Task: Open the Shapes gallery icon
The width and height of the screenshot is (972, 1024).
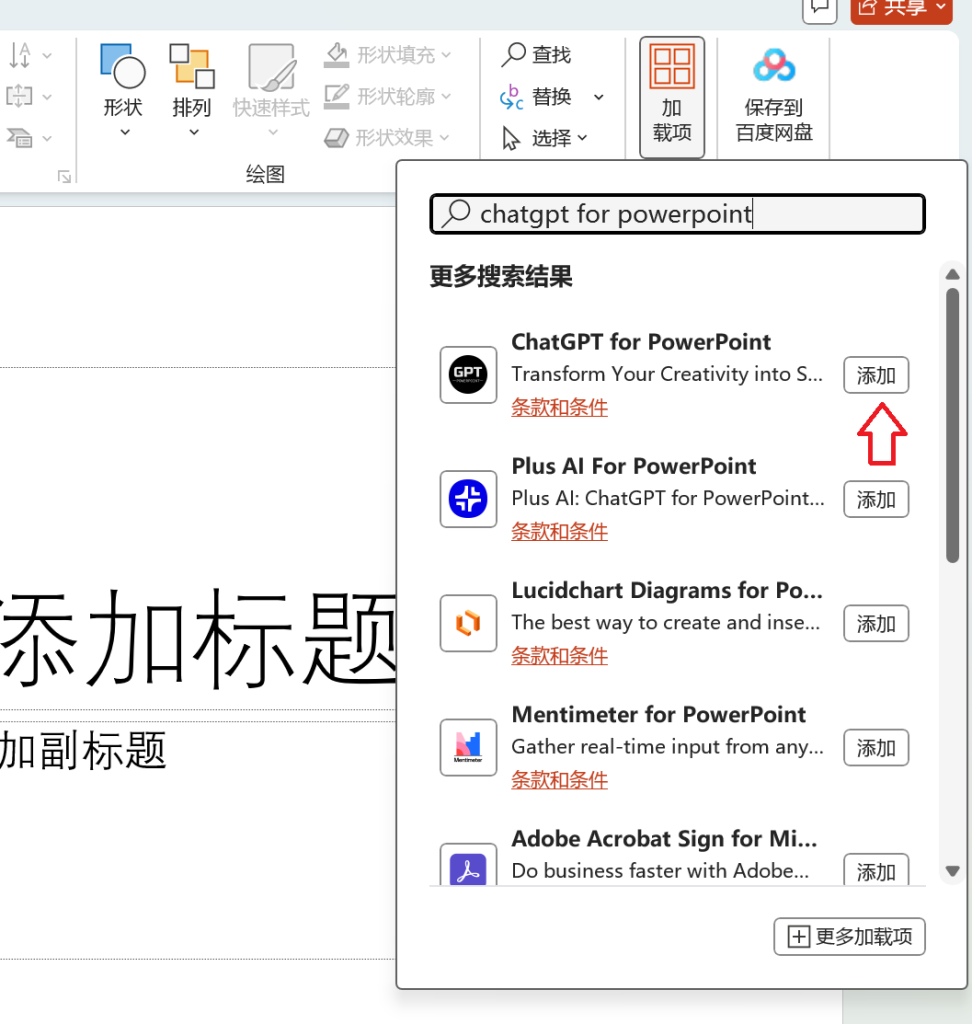Action: [123, 66]
